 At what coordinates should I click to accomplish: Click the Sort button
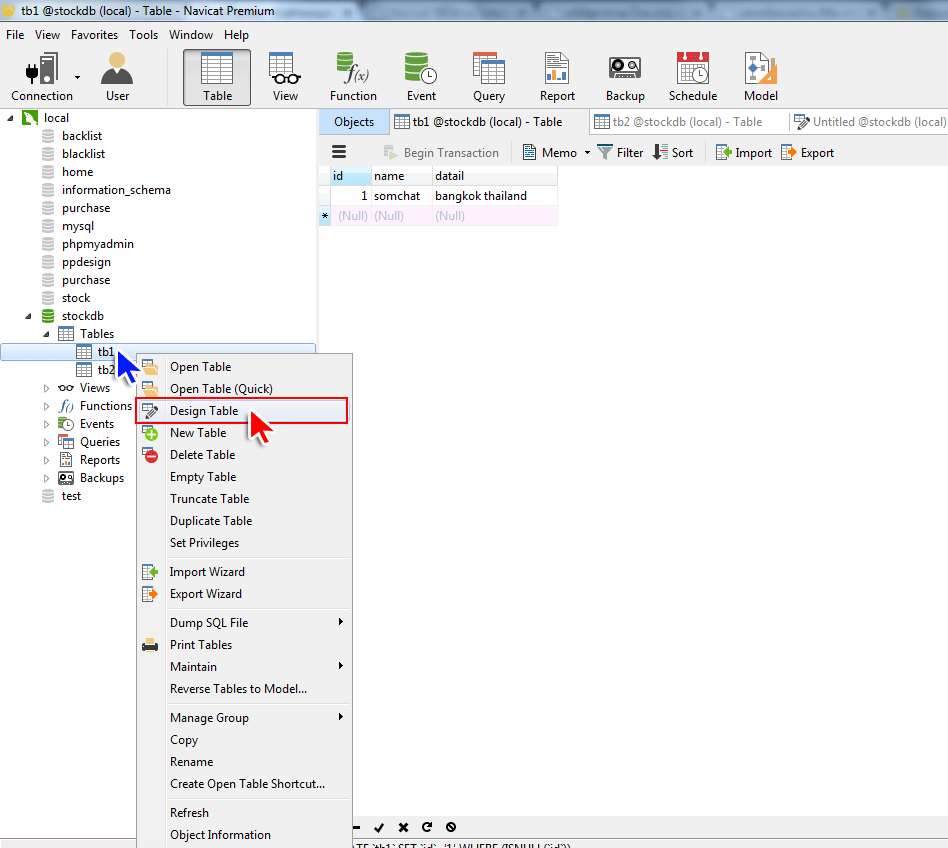tap(673, 153)
